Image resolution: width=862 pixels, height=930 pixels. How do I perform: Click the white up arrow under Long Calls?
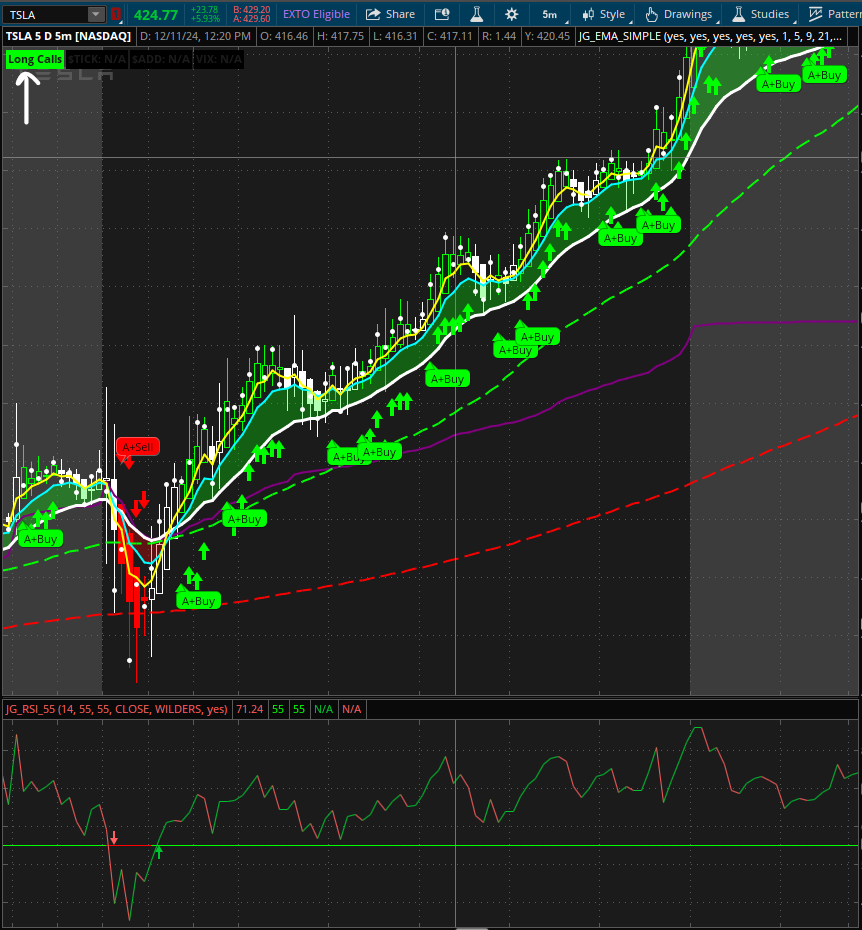27,98
